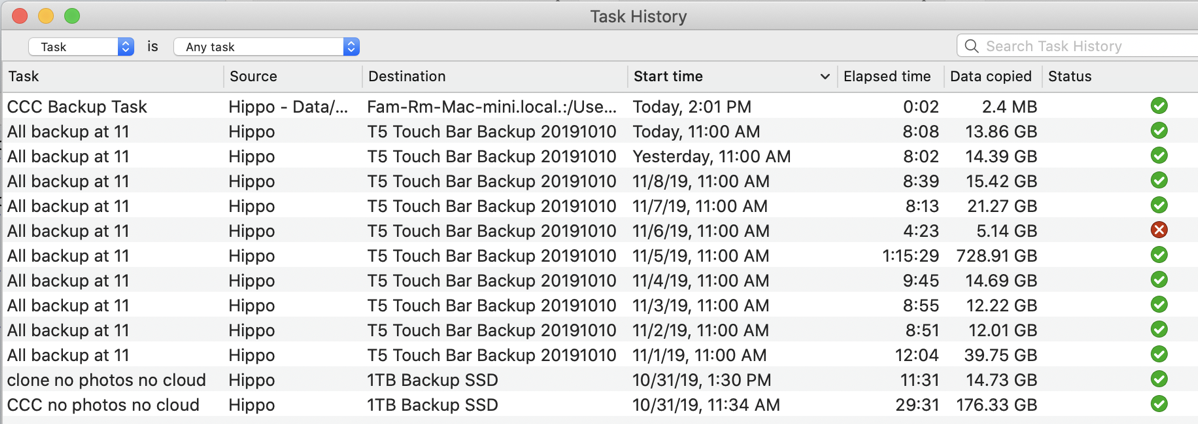Sort by Data copied column header
Viewport: 1198px width, 424px height.
pos(990,77)
